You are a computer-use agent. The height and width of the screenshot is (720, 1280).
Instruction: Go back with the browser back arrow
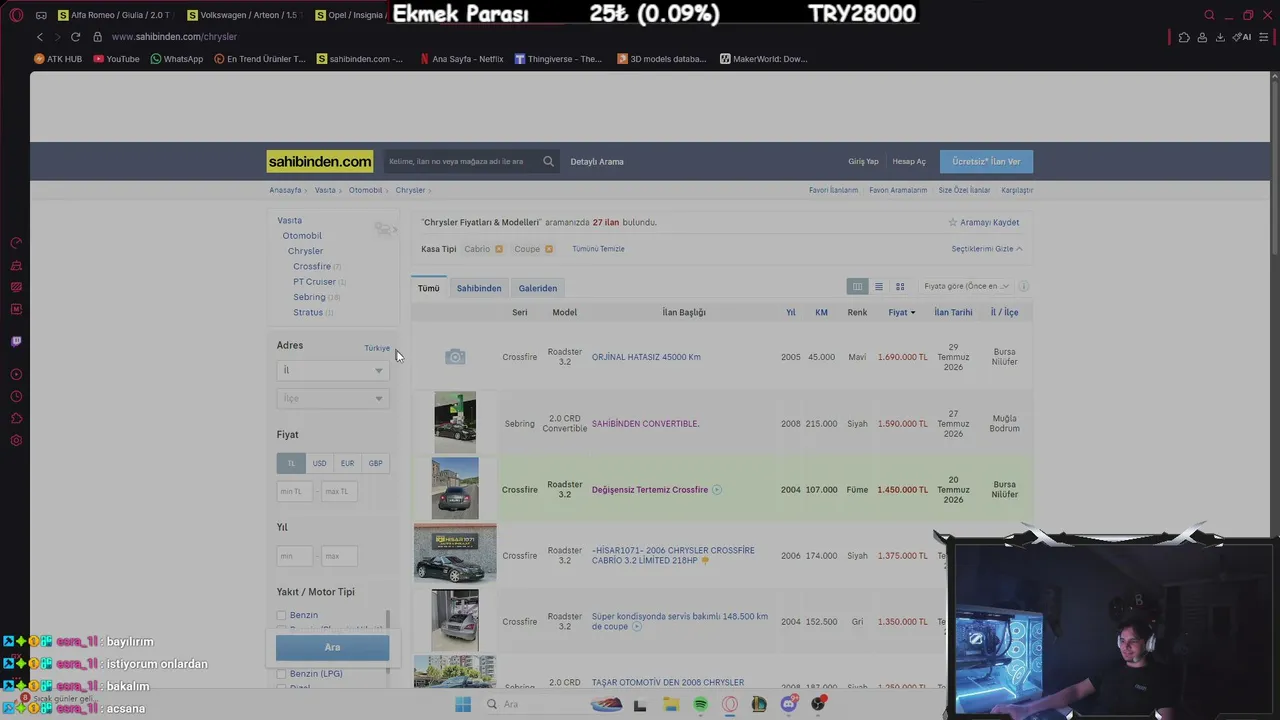click(40, 37)
